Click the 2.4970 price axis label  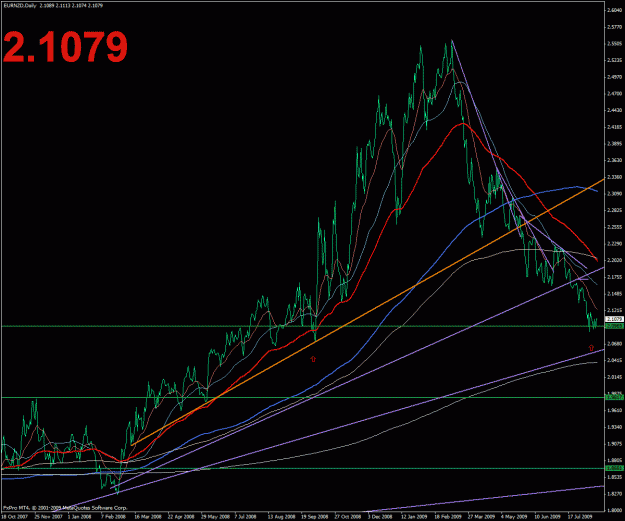point(615,77)
